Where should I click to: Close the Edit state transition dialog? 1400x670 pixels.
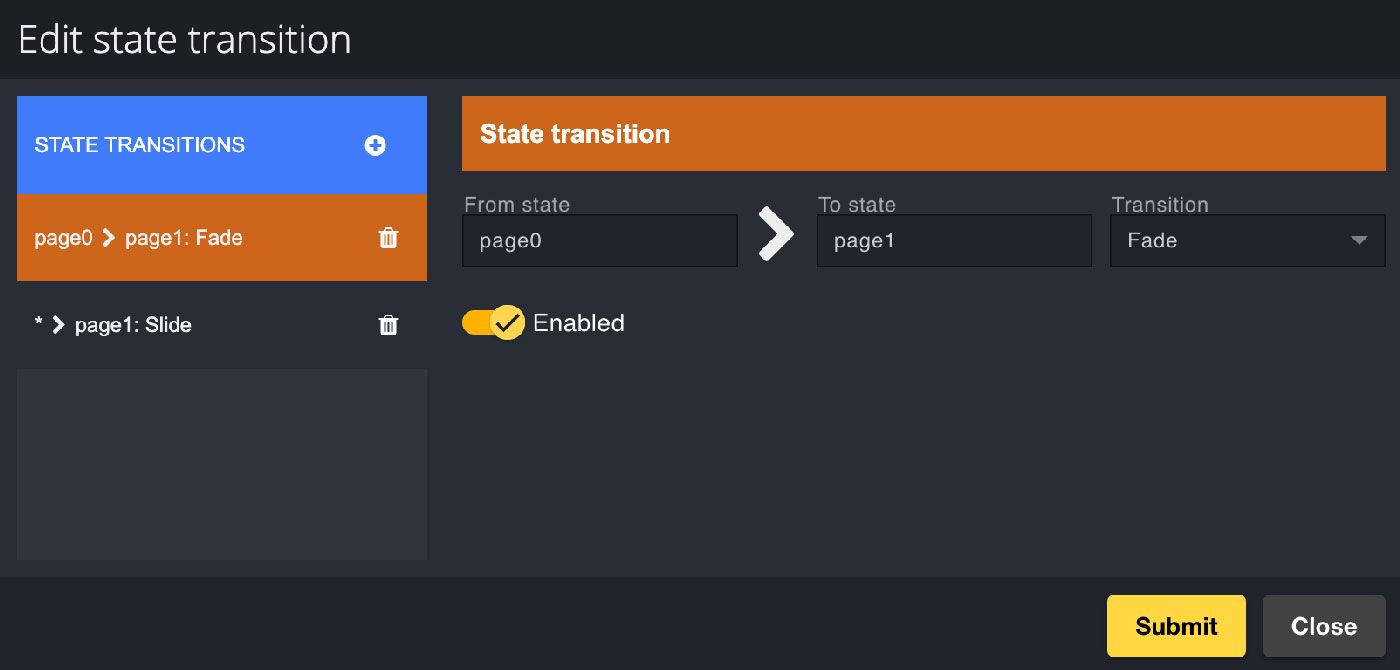click(x=1323, y=625)
